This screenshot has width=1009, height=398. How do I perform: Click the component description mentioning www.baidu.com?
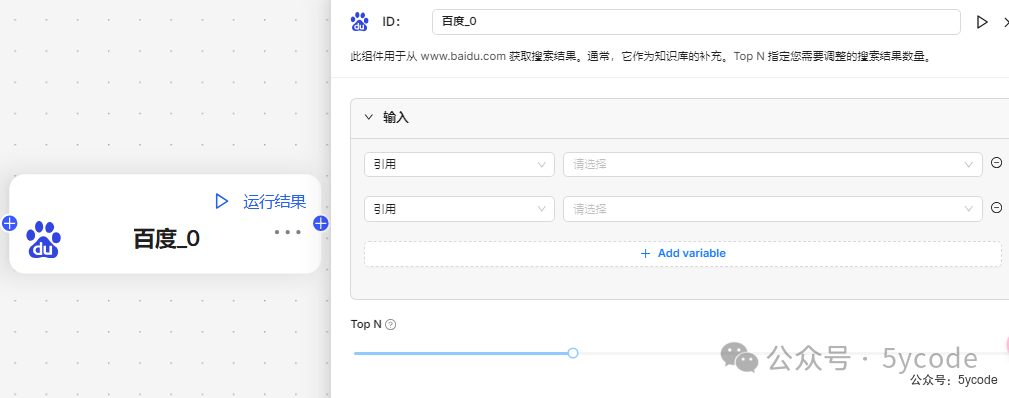point(641,57)
